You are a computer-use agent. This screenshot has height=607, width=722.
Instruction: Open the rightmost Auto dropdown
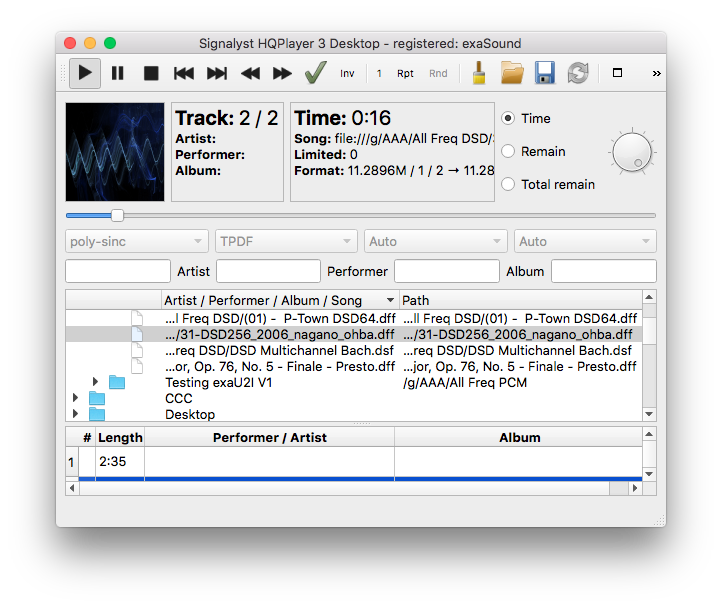click(x=585, y=241)
